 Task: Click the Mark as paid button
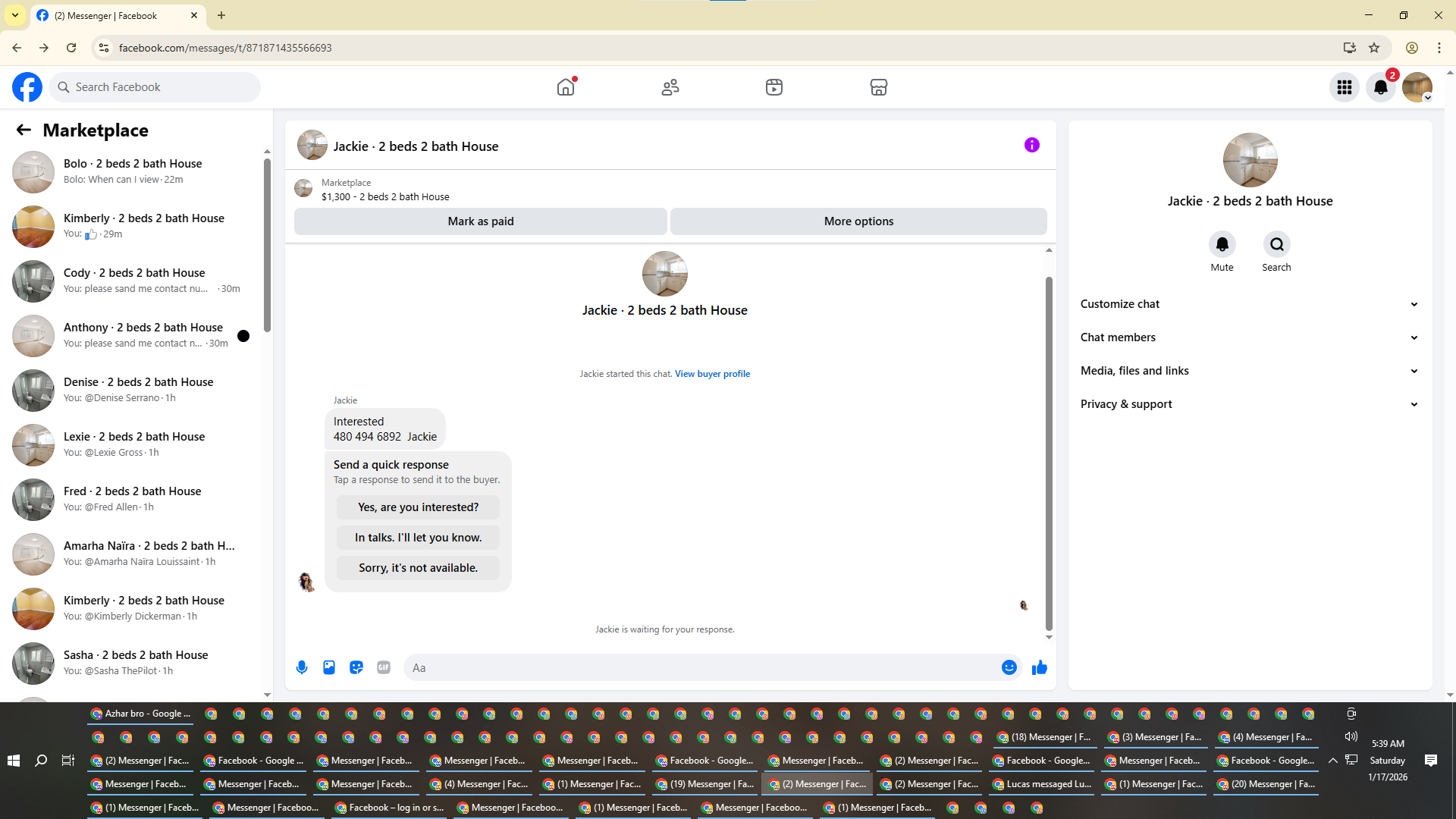[x=480, y=221]
